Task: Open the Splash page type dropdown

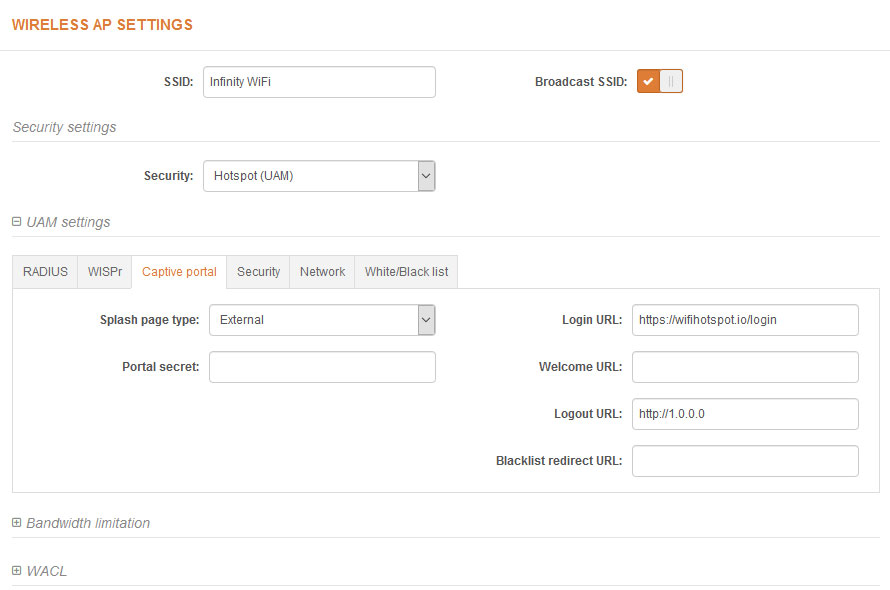Action: tap(321, 320)
